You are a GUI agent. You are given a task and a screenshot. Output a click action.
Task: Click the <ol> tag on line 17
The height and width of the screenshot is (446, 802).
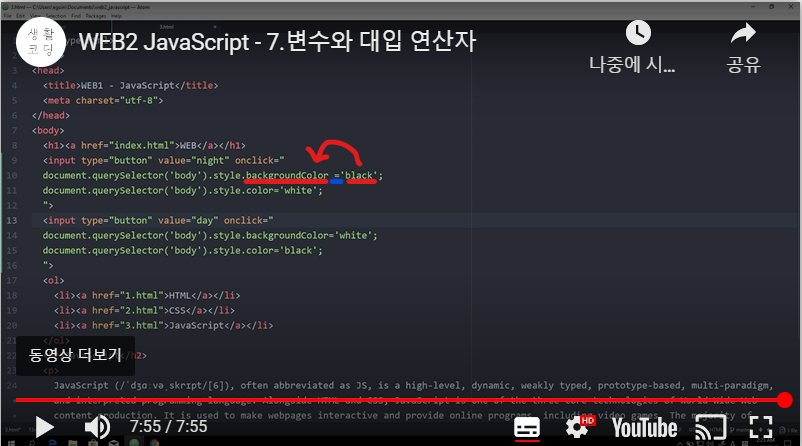click(54, 280)
